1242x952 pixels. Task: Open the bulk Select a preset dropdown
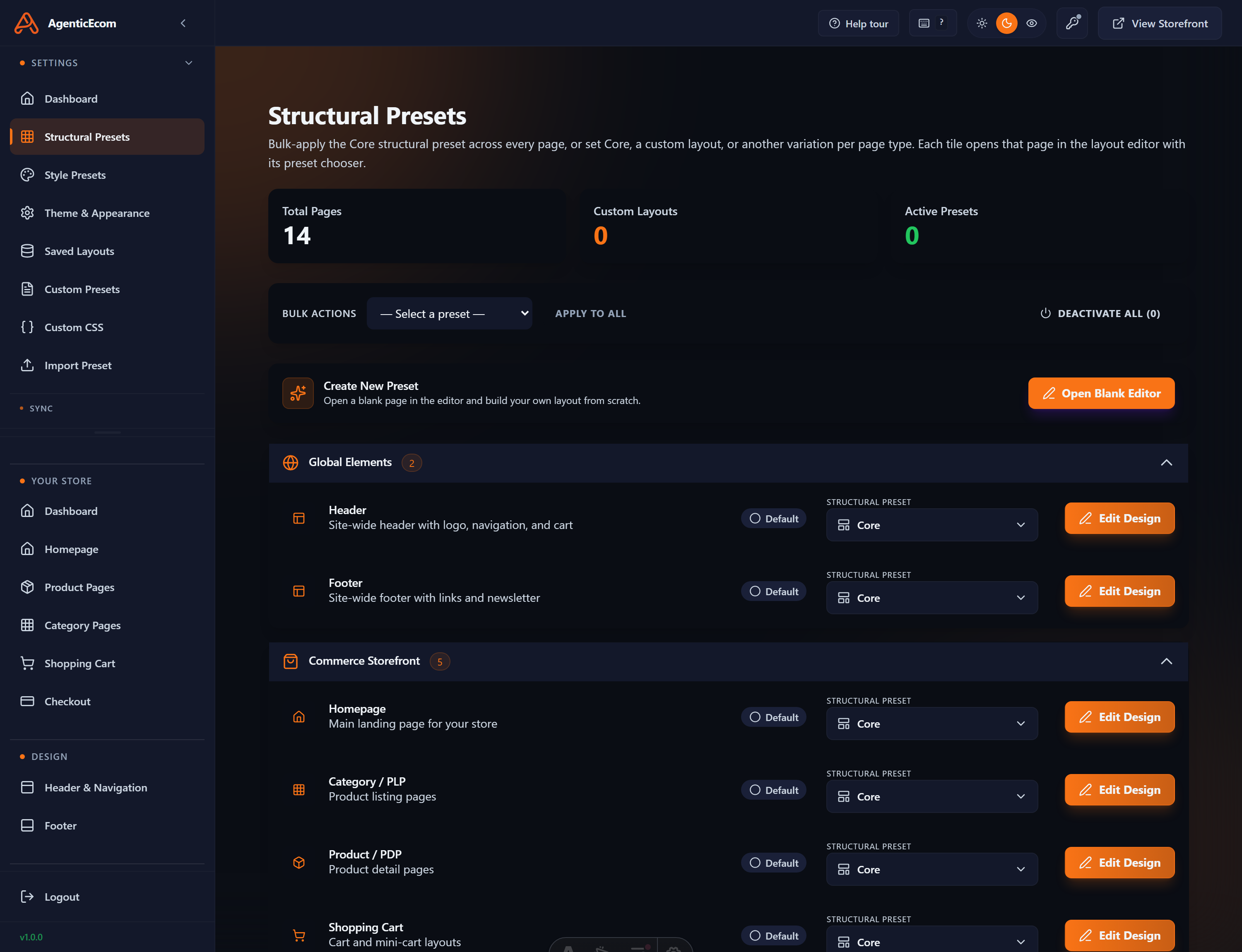coord(450,313)
